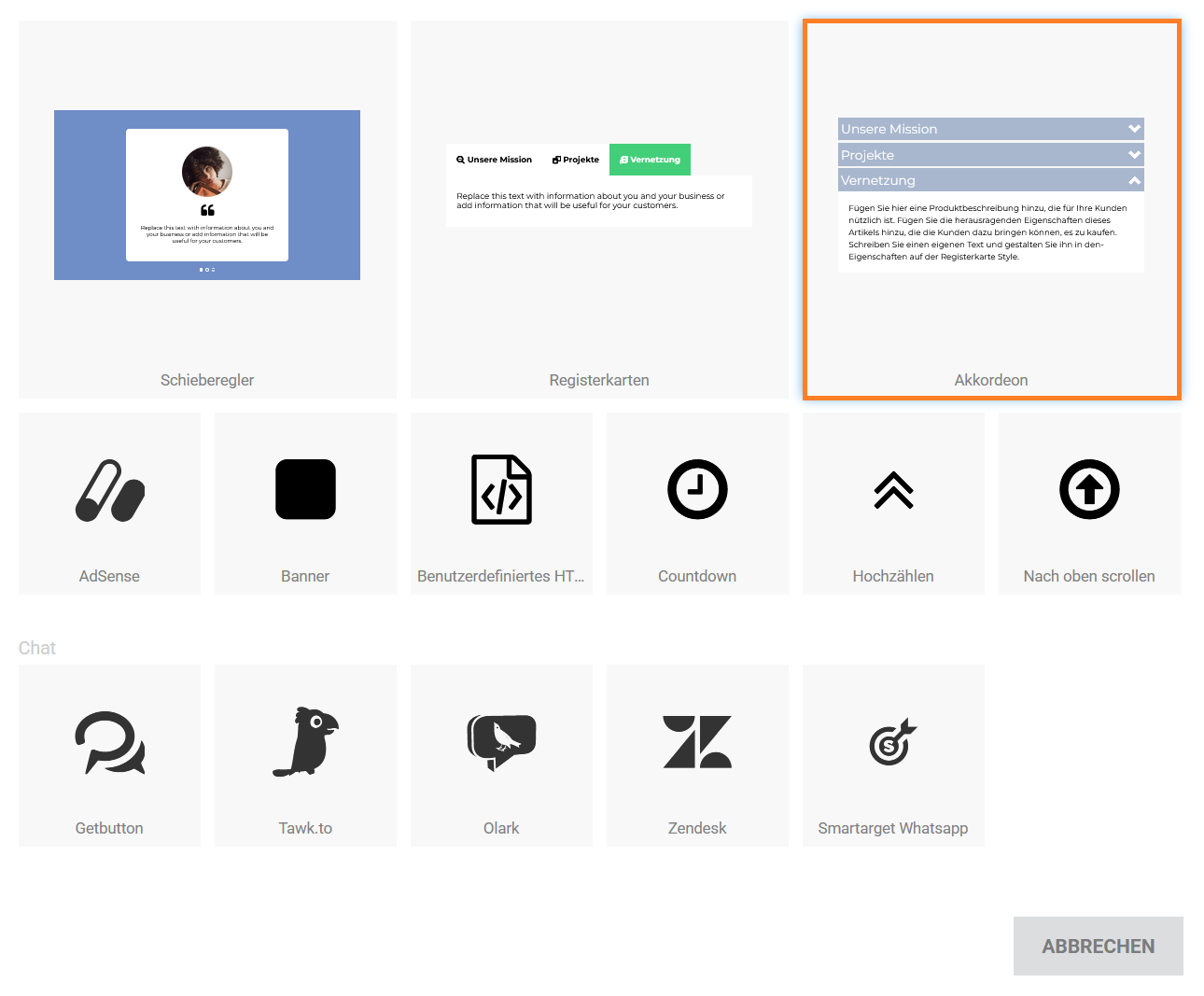Add the custom HTML code widget

(x=501, y=490)
